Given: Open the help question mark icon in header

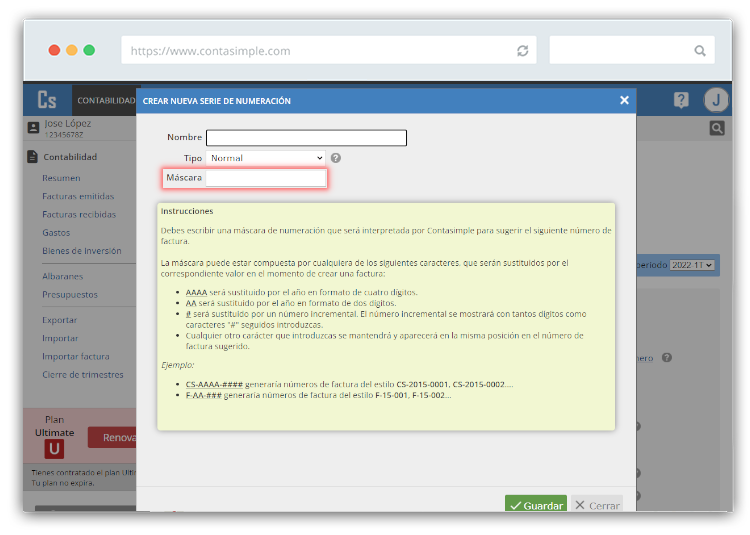Looking at the screenshot, I should click(x=681, y=100).
